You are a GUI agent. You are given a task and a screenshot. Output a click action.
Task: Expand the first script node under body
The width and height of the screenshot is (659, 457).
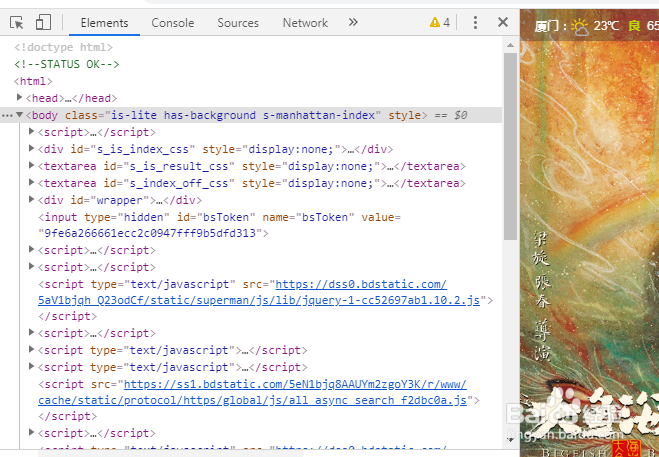(31, 132)
